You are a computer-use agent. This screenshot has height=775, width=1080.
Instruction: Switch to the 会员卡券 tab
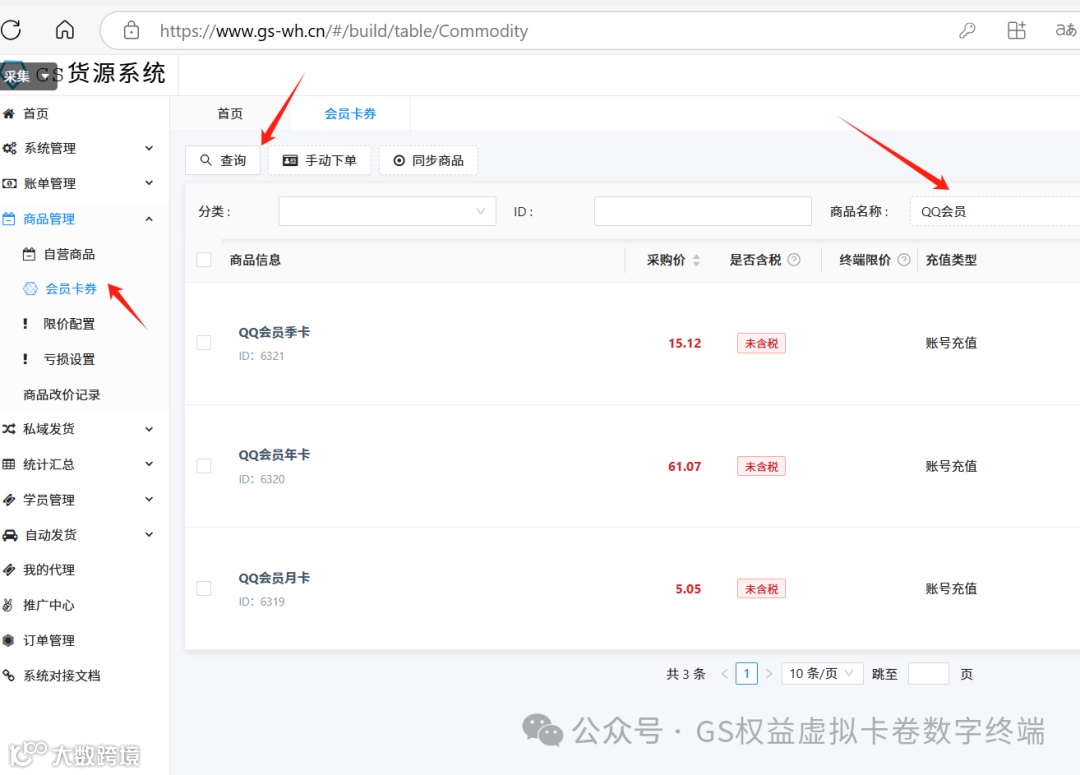pos(350,114)
